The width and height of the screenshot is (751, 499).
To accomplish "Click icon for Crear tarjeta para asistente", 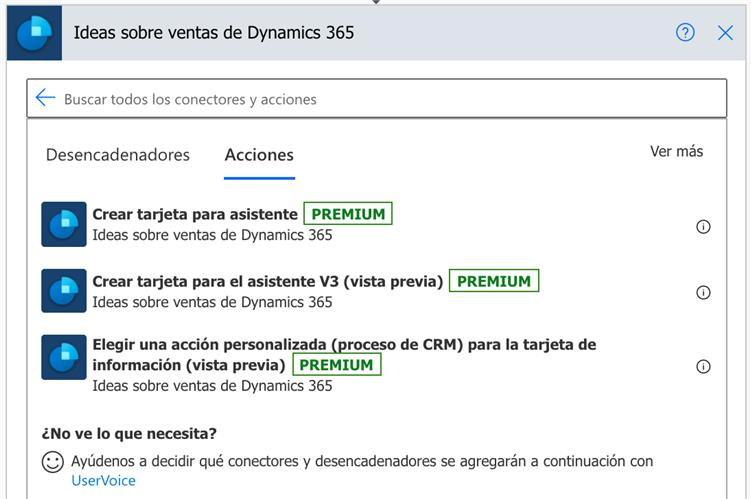I will [64, 224].
